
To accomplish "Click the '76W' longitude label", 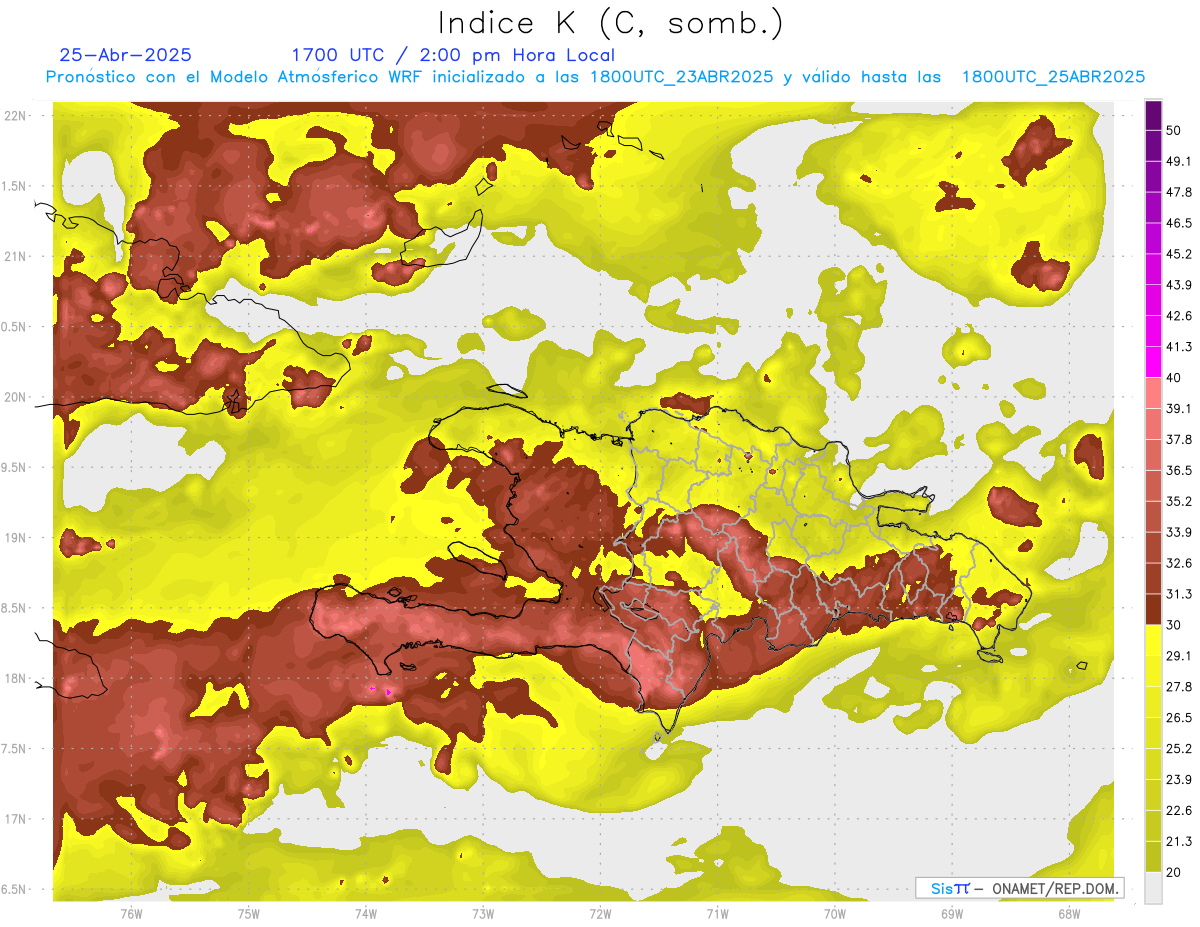I will pos(131,914).
